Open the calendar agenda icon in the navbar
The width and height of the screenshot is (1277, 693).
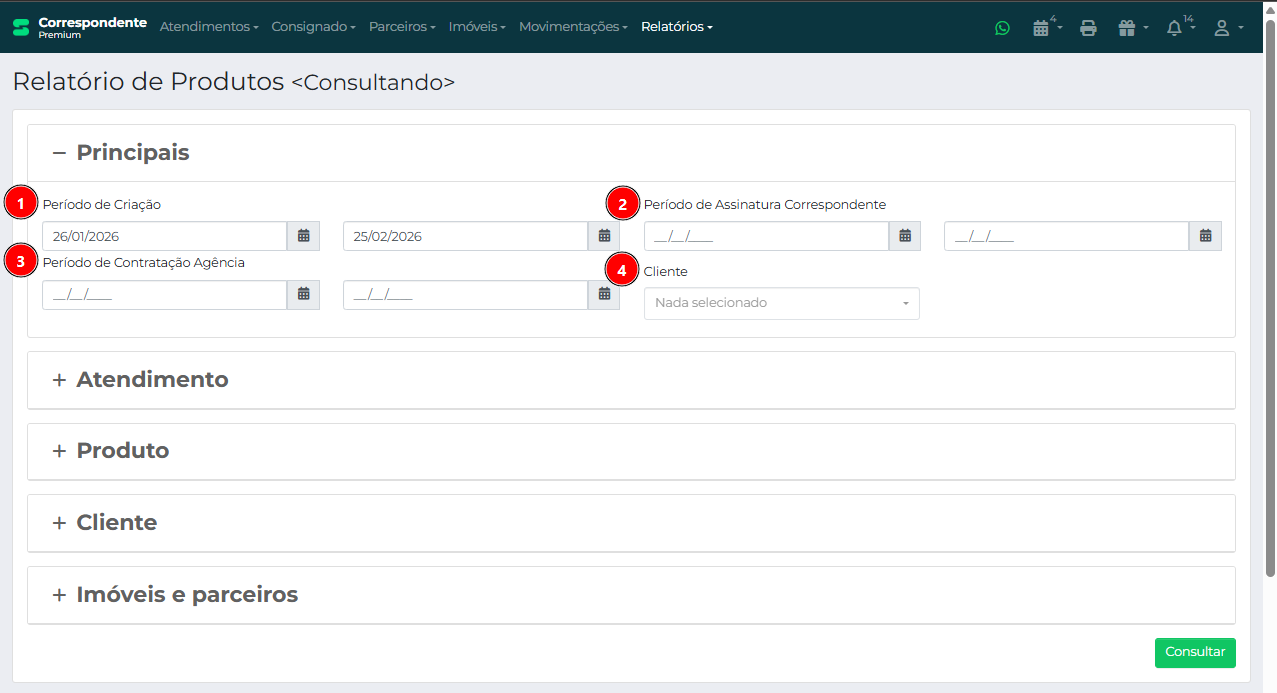(1041, 28)
